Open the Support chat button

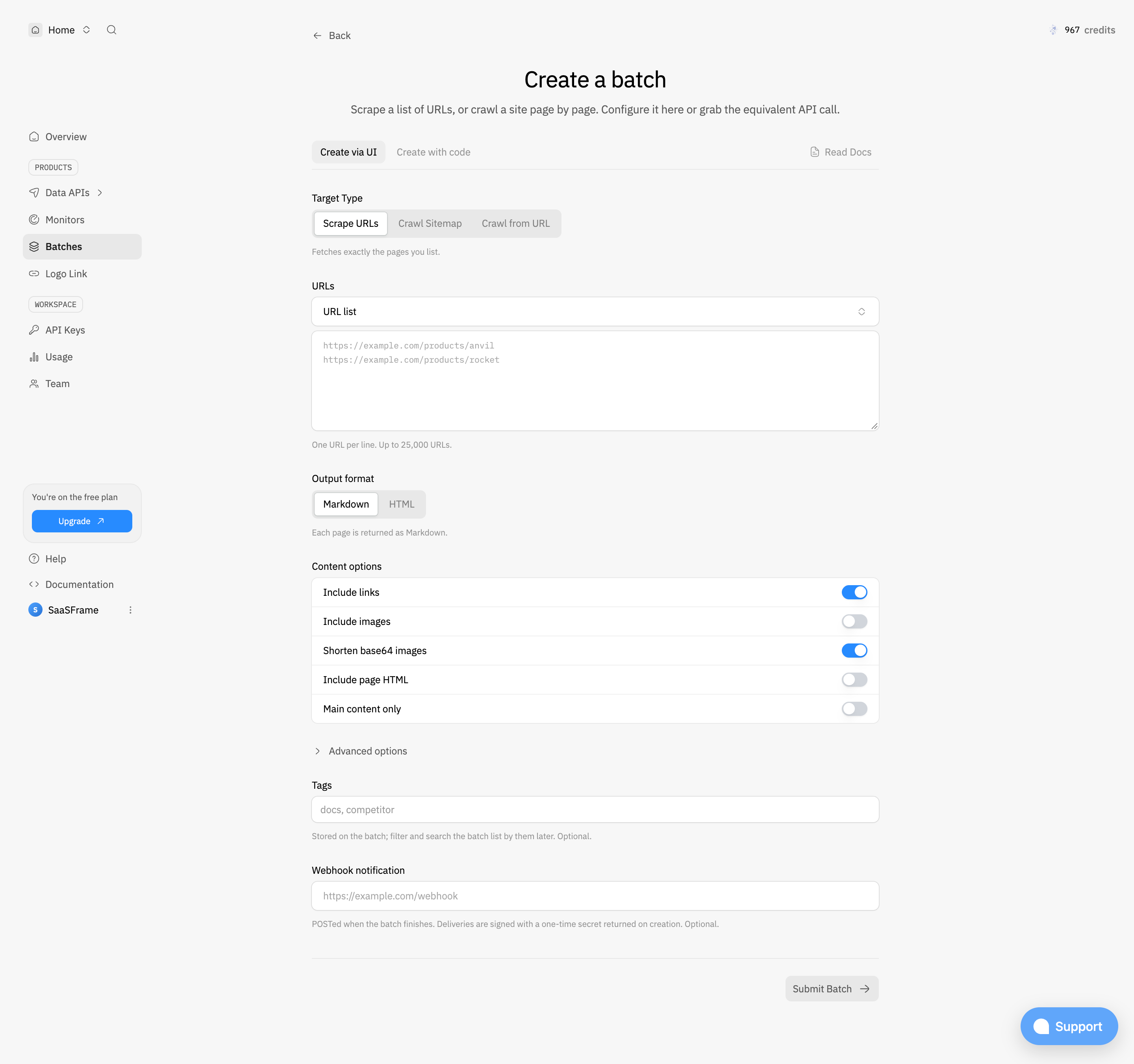click(x=1069, y=1026)
